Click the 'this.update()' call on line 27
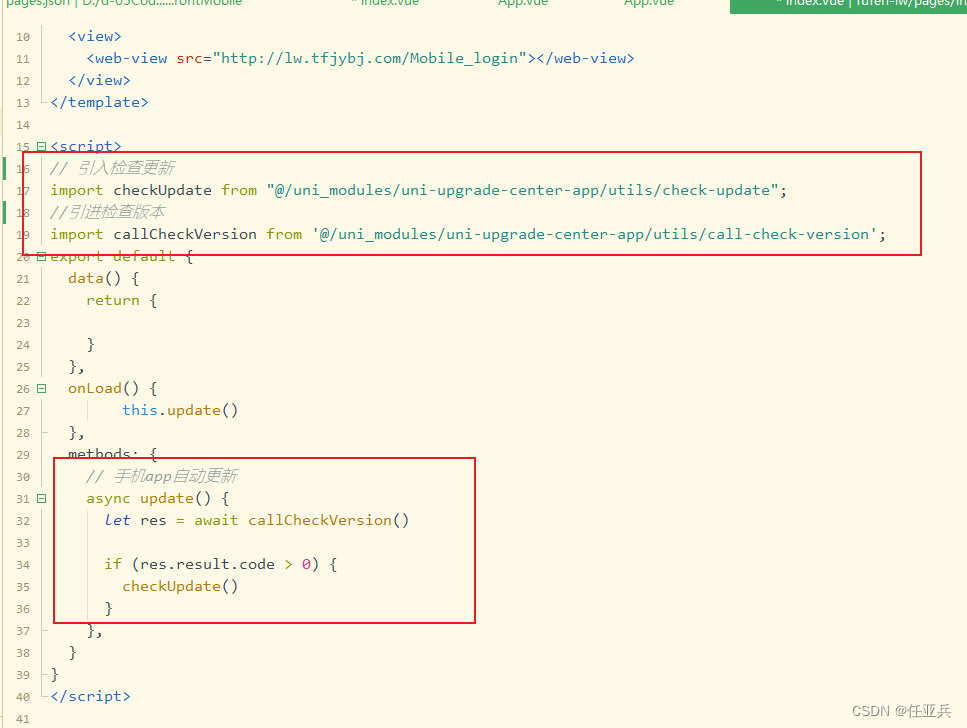 [x=180, y=410]
